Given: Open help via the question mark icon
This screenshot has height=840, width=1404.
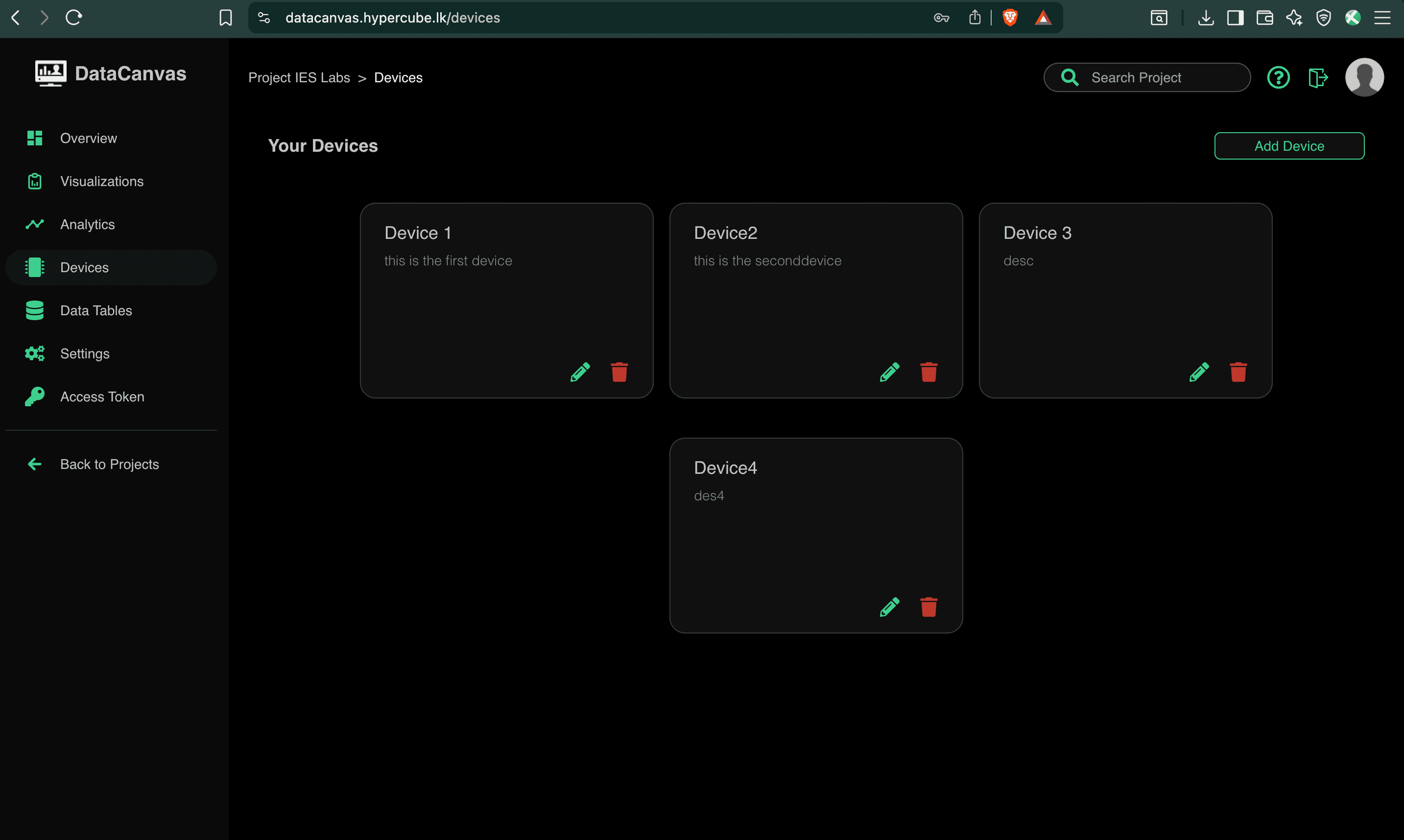Looking at the screenshot, I should pos(1278,77).
